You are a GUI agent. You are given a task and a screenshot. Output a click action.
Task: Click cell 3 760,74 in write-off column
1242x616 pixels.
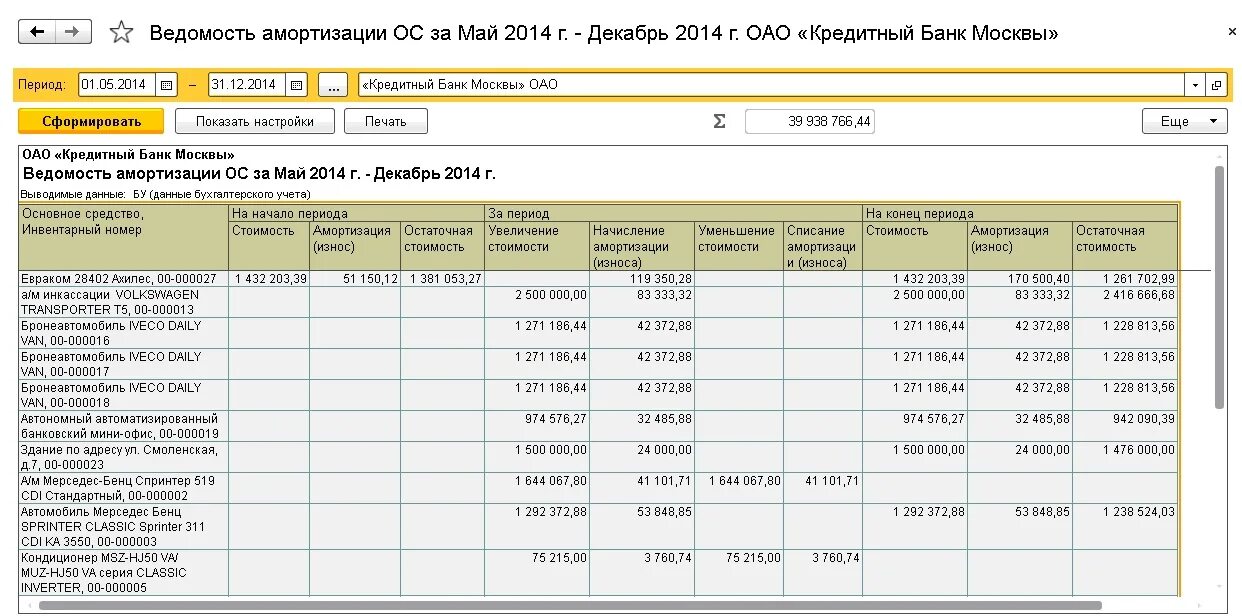click(x=823, y=572)
